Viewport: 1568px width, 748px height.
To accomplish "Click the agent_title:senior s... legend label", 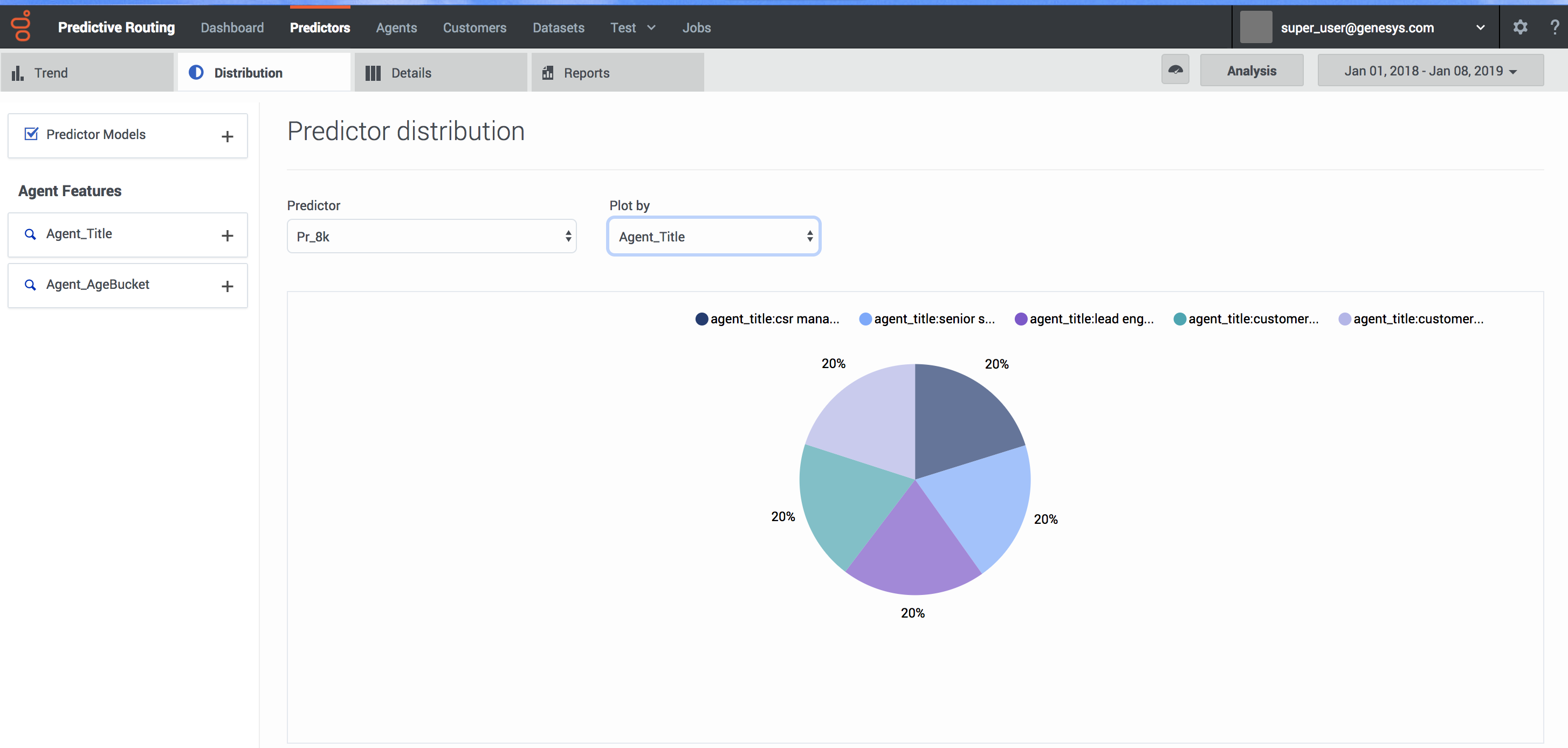I will point(934,319).
